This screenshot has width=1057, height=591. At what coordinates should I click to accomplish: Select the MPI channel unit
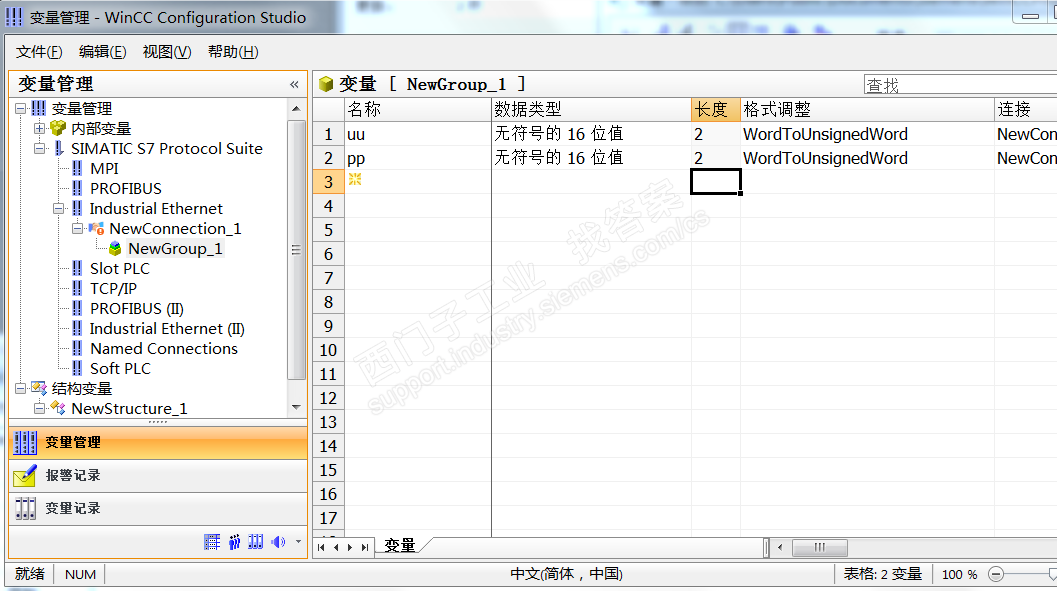point(104,168)
